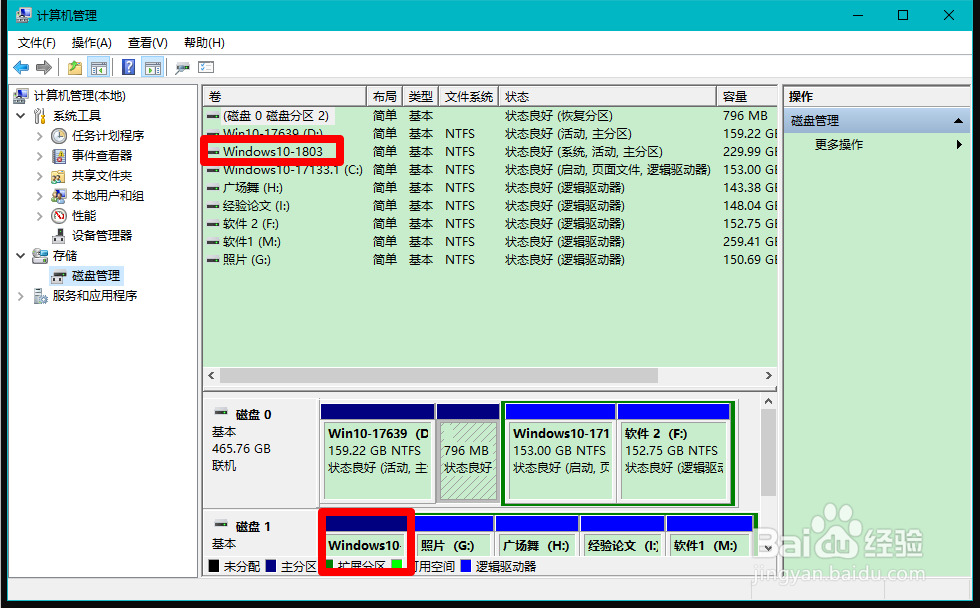Open the blue Help question-mark icon
The width and height of the screenshot is (980, 608).
pyautogui.click(x=129, y=67)
